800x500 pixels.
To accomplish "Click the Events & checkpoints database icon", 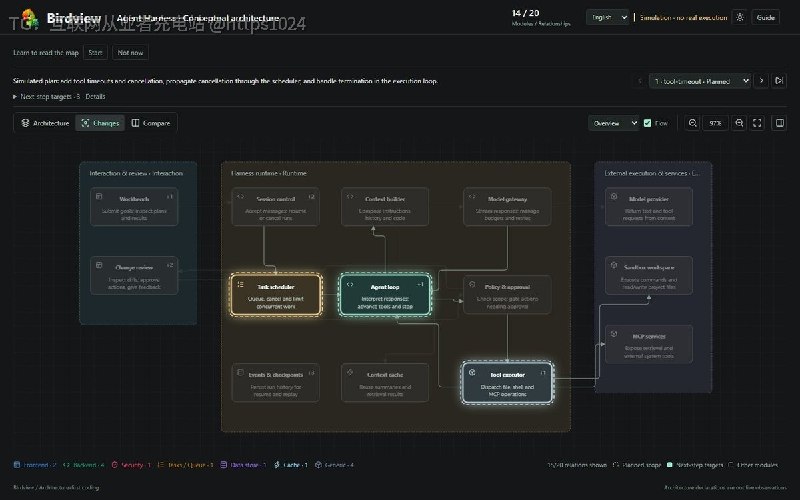I will tap(240, 372).
